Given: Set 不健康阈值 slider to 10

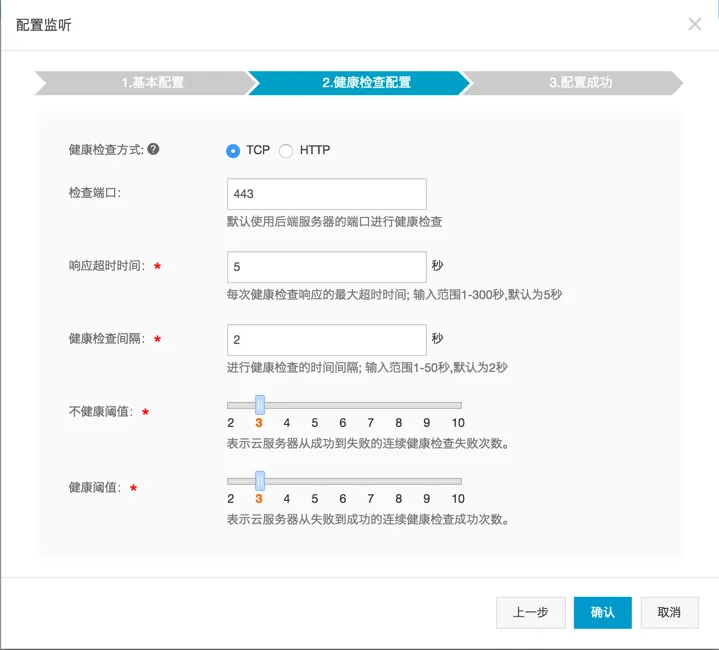Looking at the screenshot, I should pyautogui.click(x=459, y=405).
